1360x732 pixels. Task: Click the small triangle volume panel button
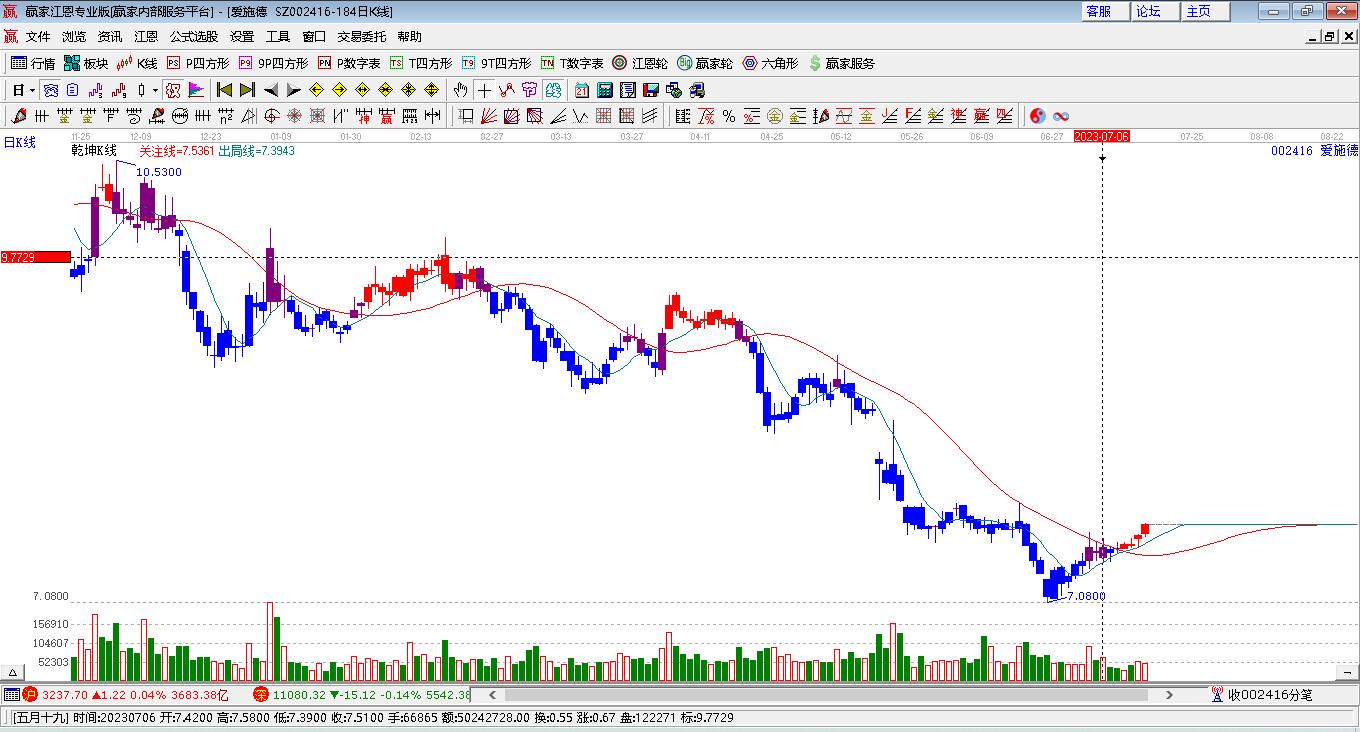13,673
